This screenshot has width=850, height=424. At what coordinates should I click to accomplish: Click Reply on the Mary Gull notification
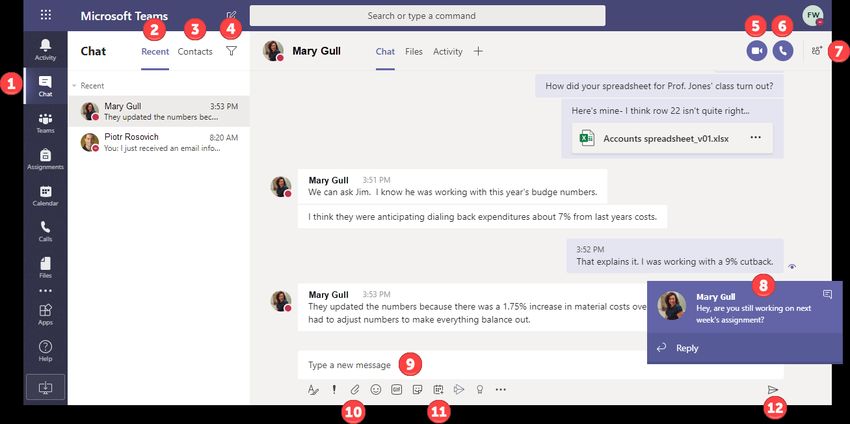(687, 348)
